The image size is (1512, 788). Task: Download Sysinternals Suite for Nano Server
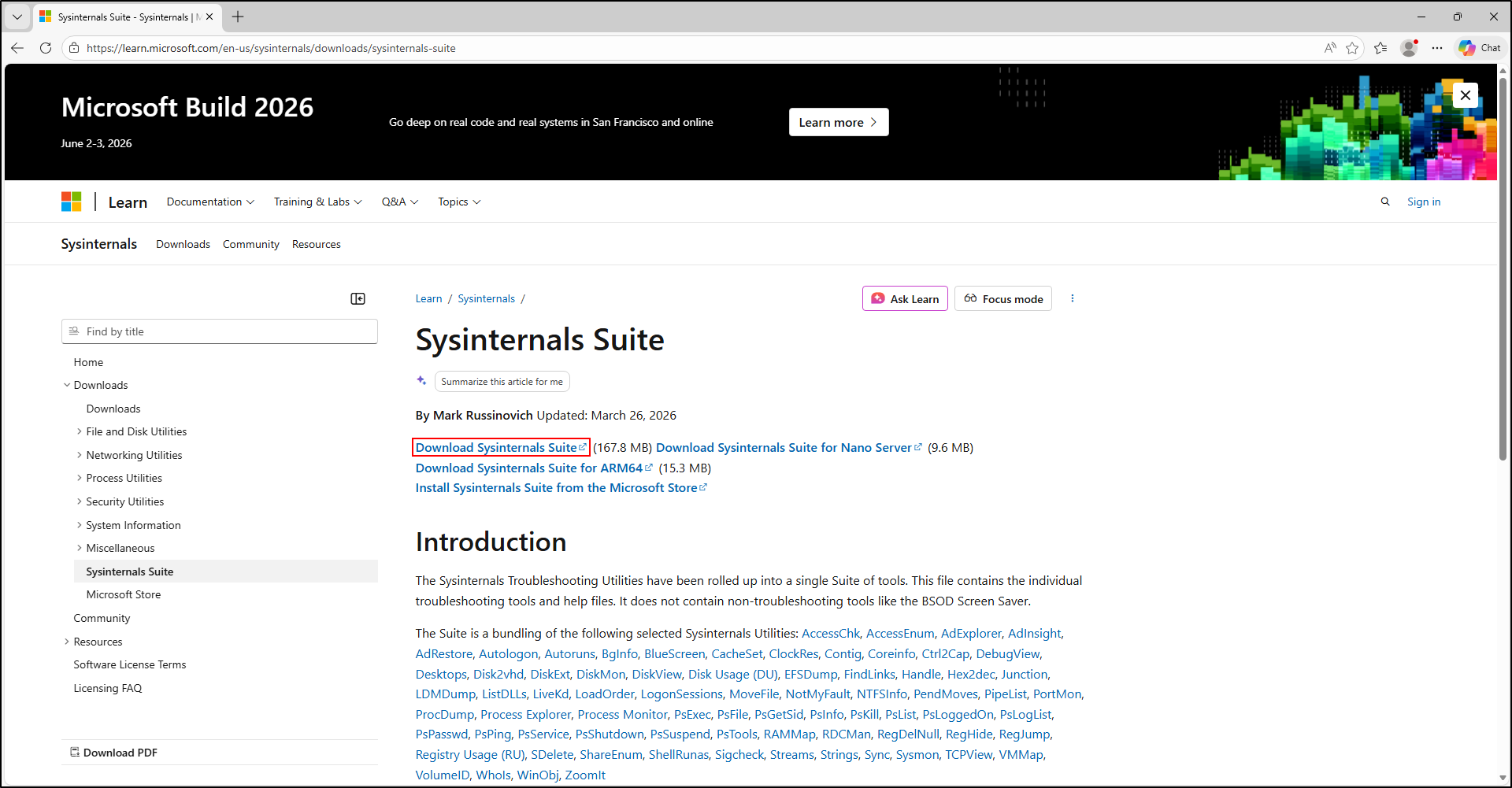[788, 447]
